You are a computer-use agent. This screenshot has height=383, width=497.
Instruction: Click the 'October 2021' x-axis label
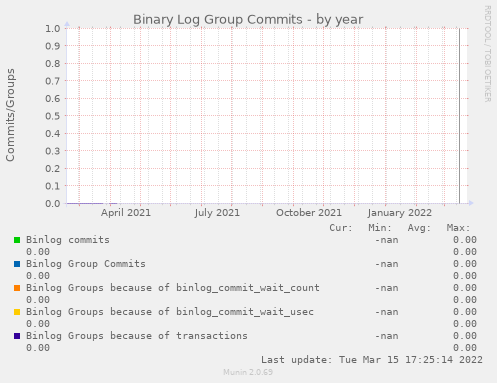309,213
